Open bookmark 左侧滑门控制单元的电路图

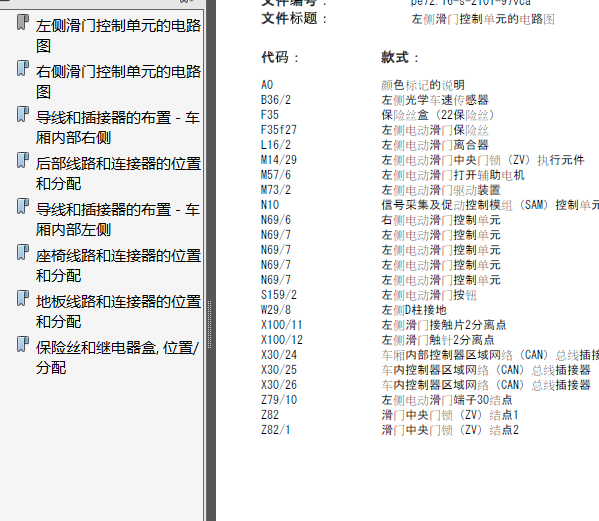[x=118, y=36]
